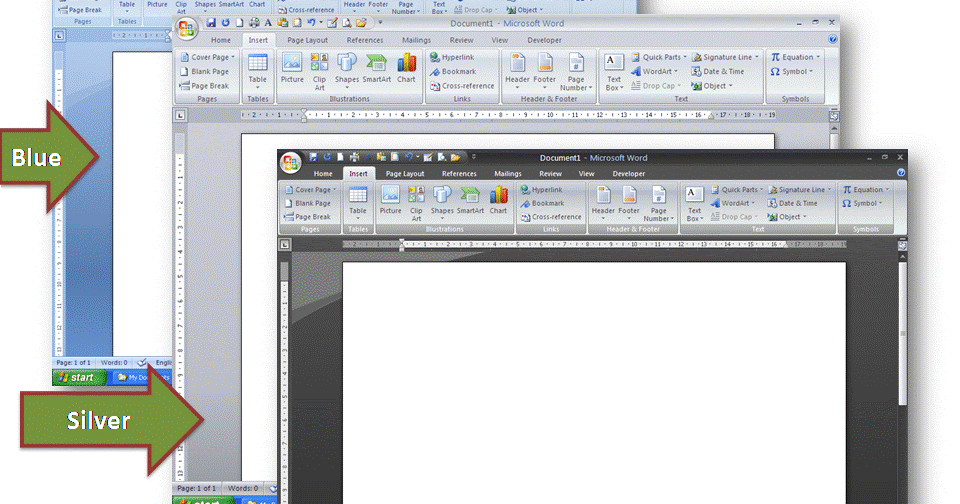
Task: Click the Office button in the silver window
Action: tap(187, 29)
